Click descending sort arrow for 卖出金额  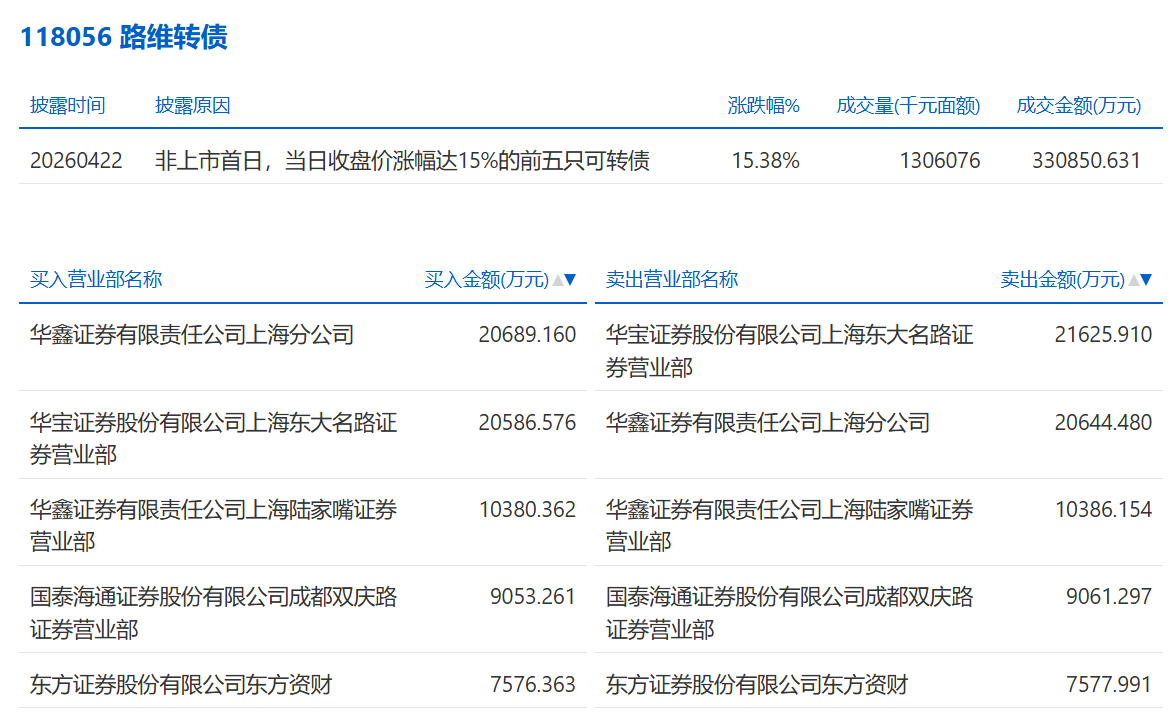pos(1147,280)
